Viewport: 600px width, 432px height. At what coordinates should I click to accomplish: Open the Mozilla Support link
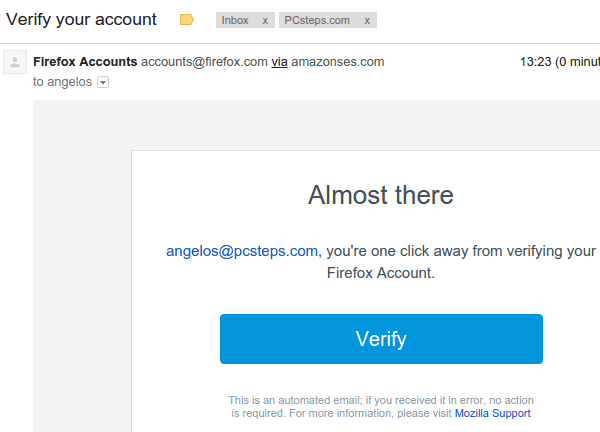pos(492,413)
